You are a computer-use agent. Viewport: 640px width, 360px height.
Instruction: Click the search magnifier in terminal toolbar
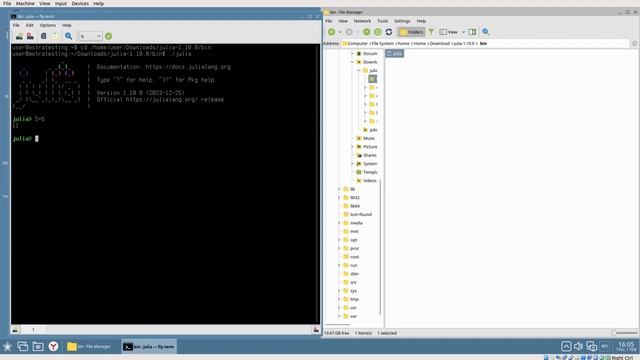click(69, 36)
